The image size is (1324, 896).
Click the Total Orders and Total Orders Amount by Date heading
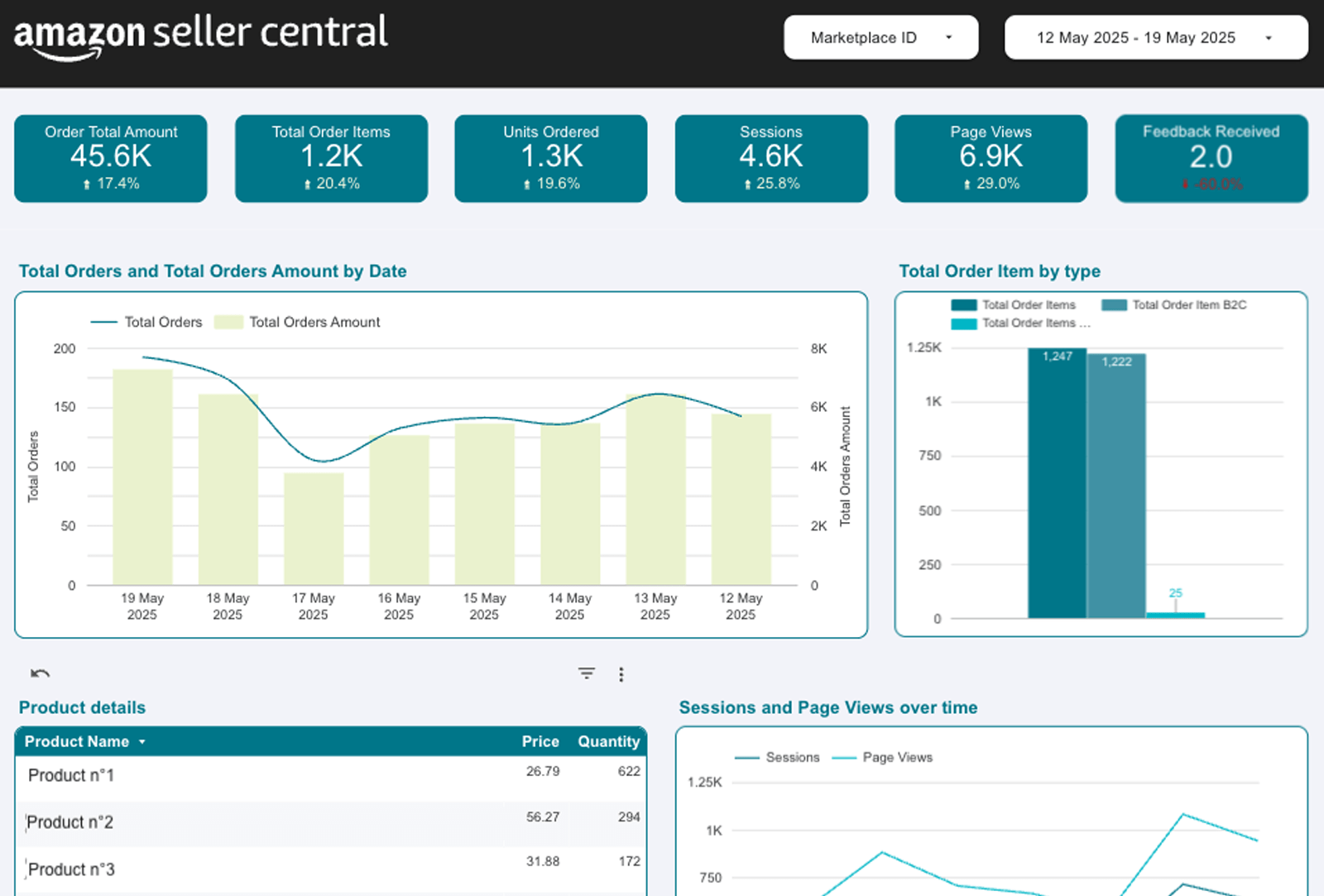pos(213,271)
